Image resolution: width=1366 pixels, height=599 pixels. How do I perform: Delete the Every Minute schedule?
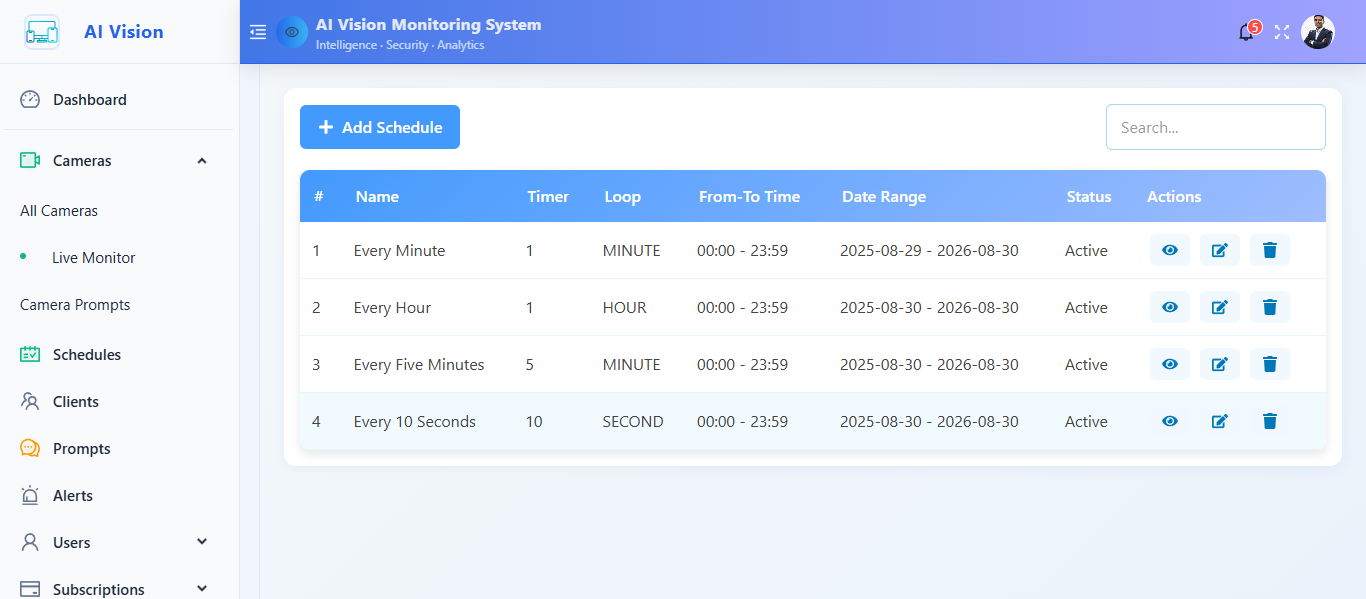point(1269,250)
